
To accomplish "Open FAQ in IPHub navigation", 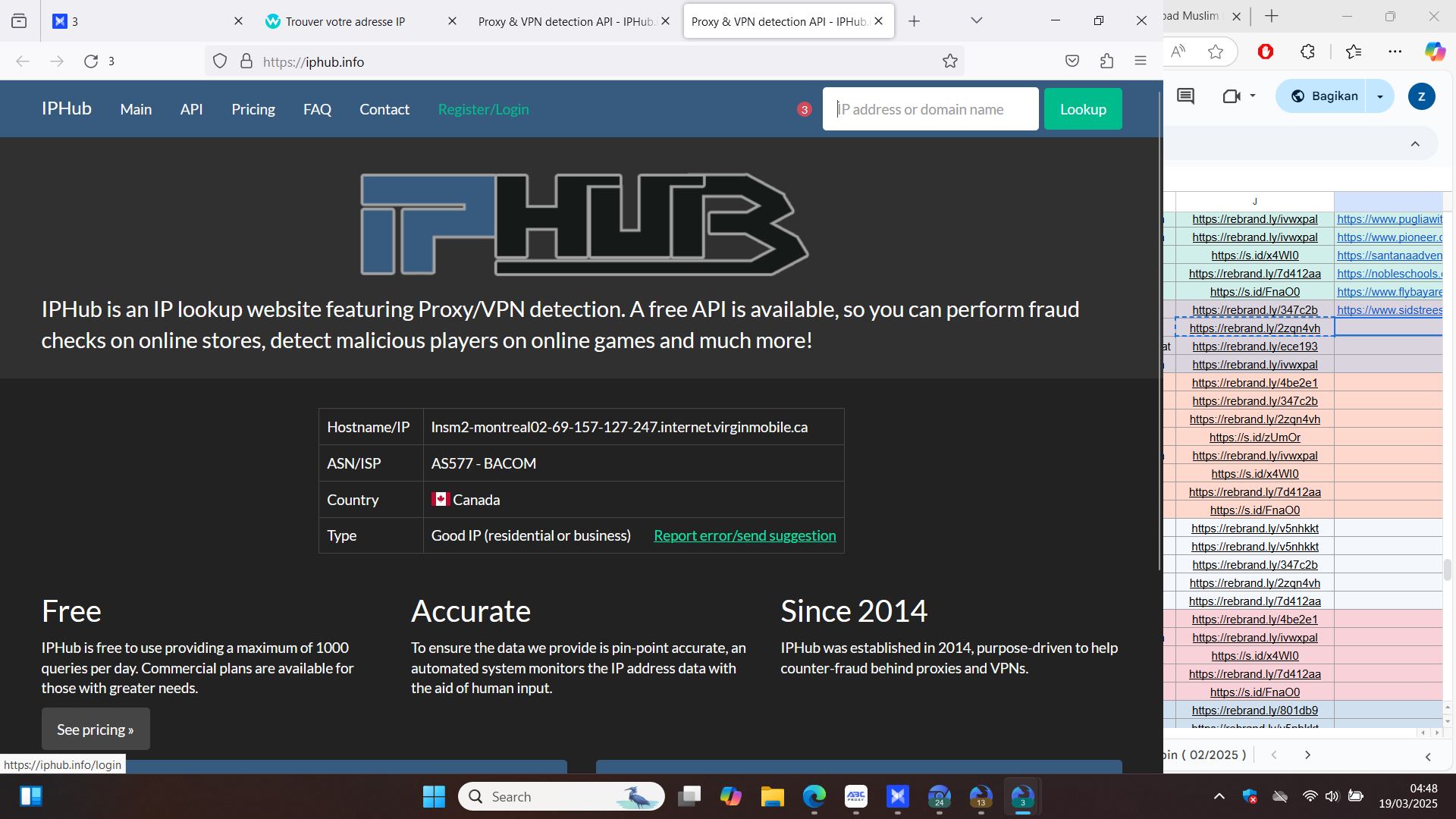I will (317, 109).
